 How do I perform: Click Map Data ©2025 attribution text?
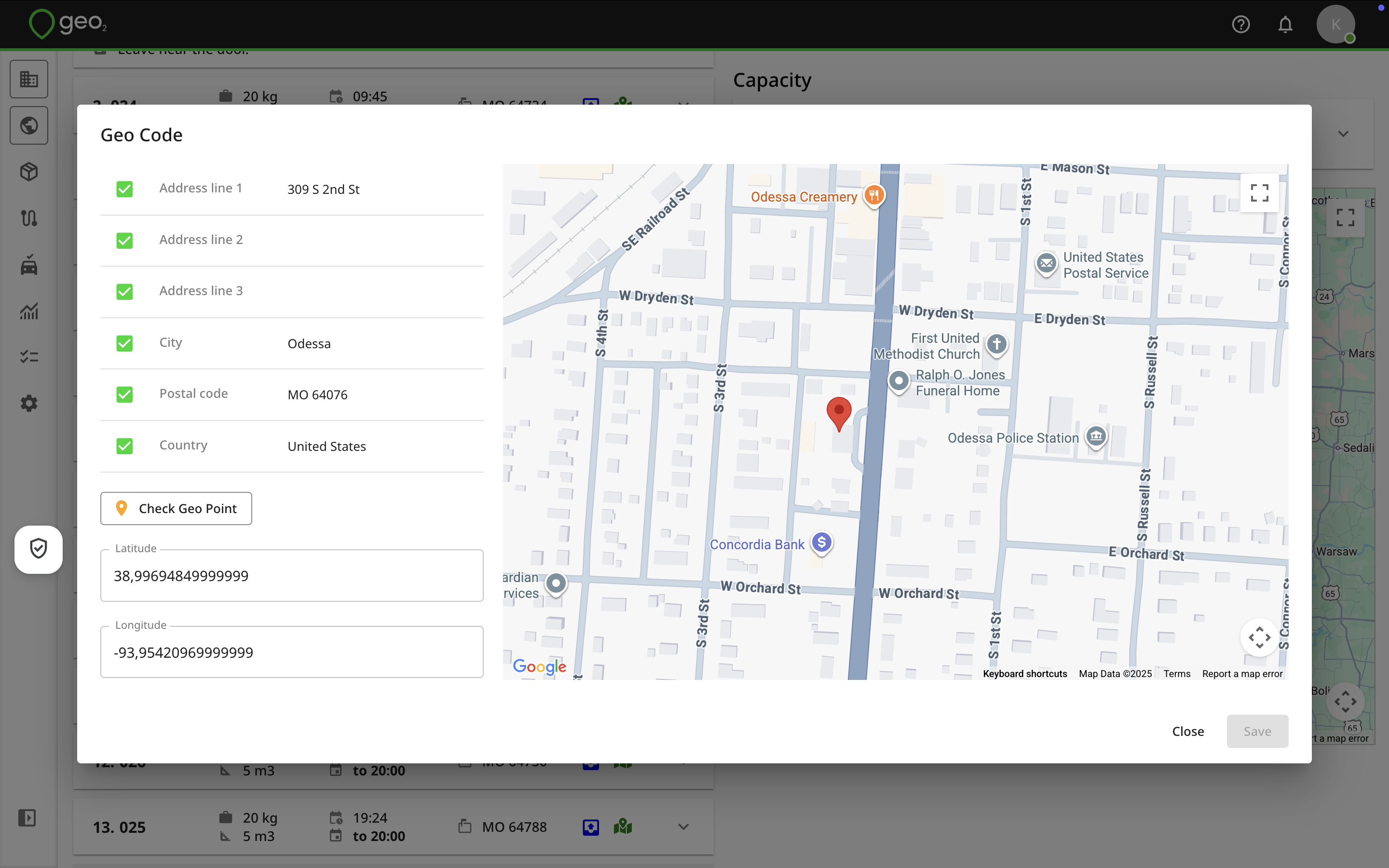click(x=1115, y=674)
